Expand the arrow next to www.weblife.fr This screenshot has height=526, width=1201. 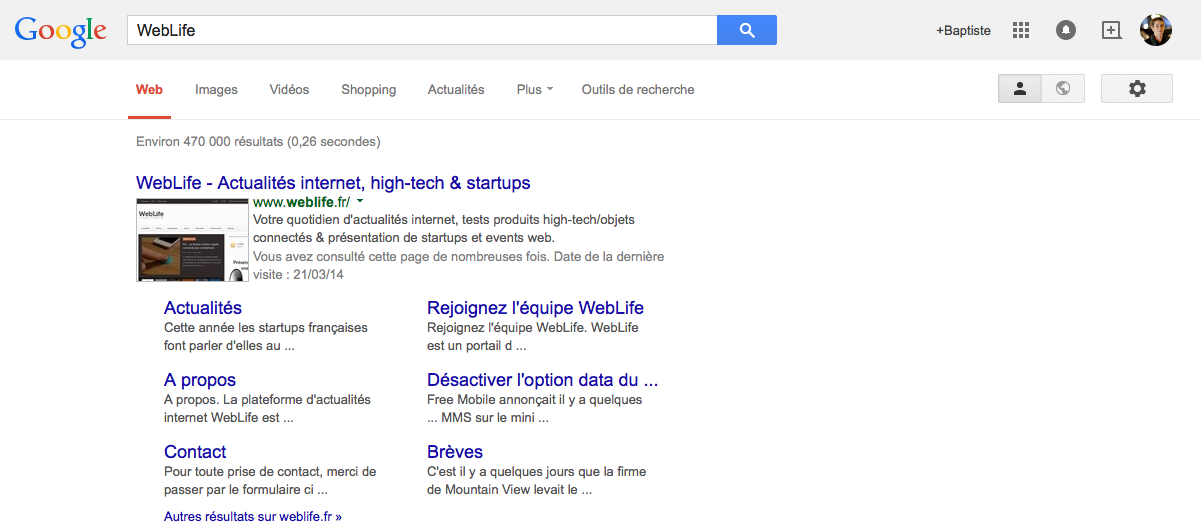360,201
